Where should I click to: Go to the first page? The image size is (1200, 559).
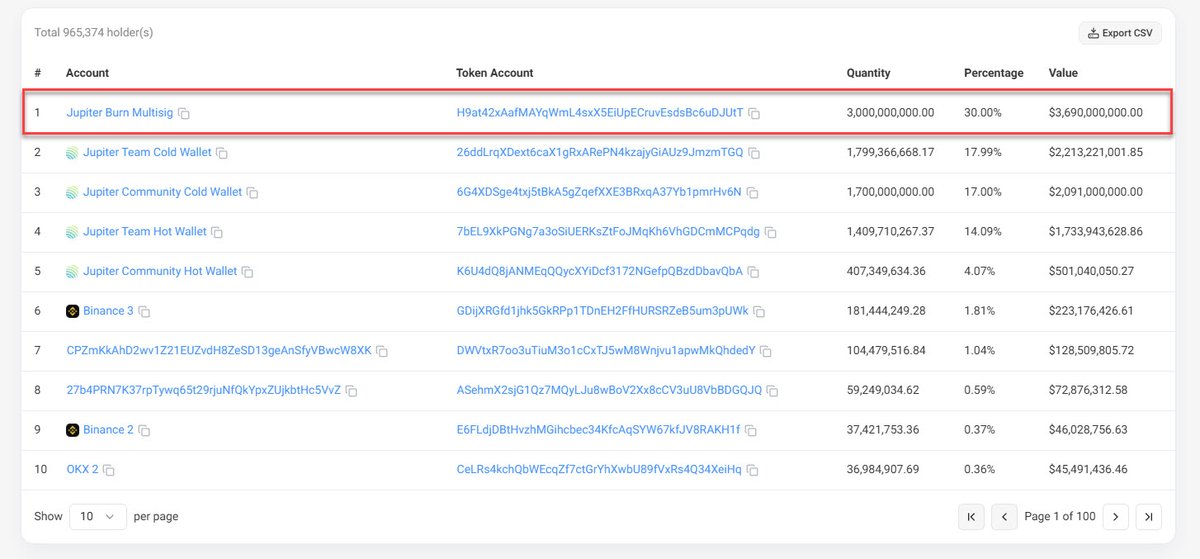[971, 517]
